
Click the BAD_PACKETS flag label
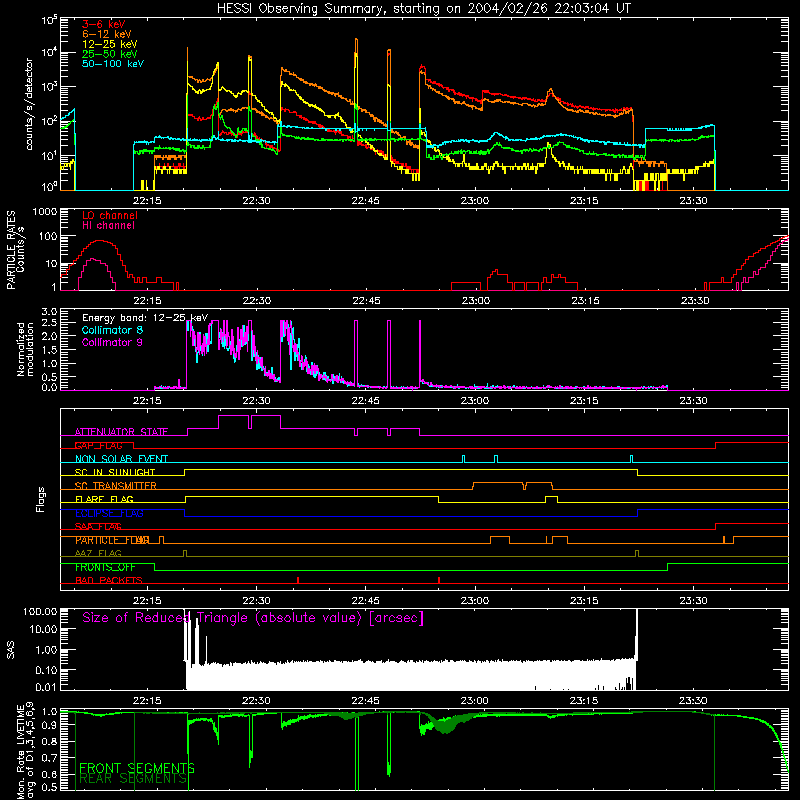pyautogui.click(x=109, y=580)
